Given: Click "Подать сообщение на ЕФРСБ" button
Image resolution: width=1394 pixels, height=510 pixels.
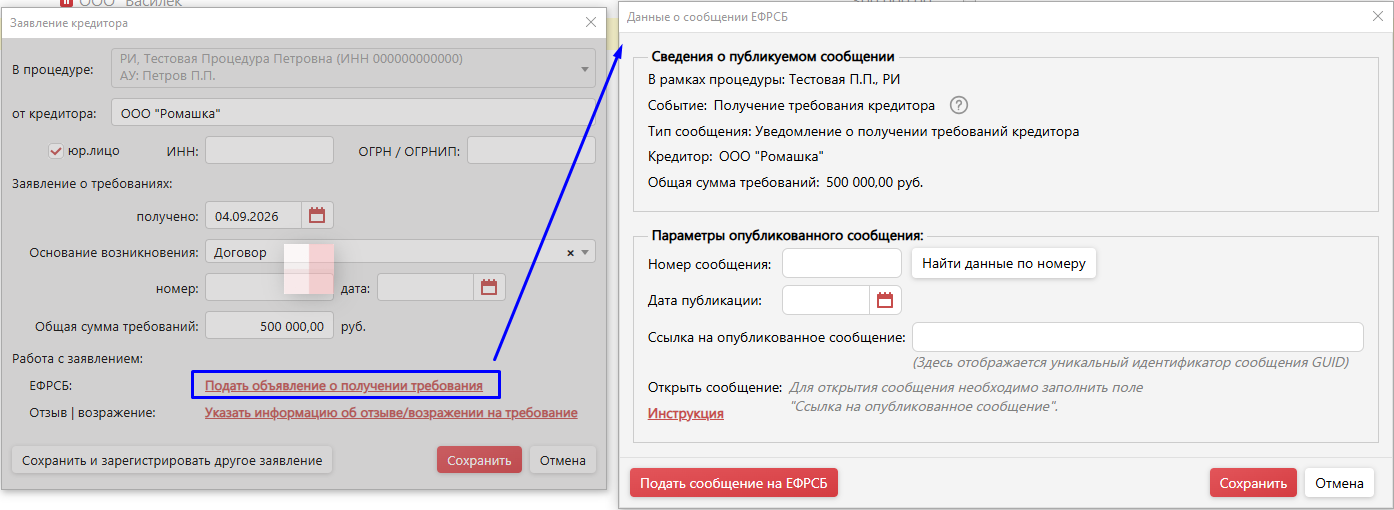Looking at the screenshot, I should point(733,483).
